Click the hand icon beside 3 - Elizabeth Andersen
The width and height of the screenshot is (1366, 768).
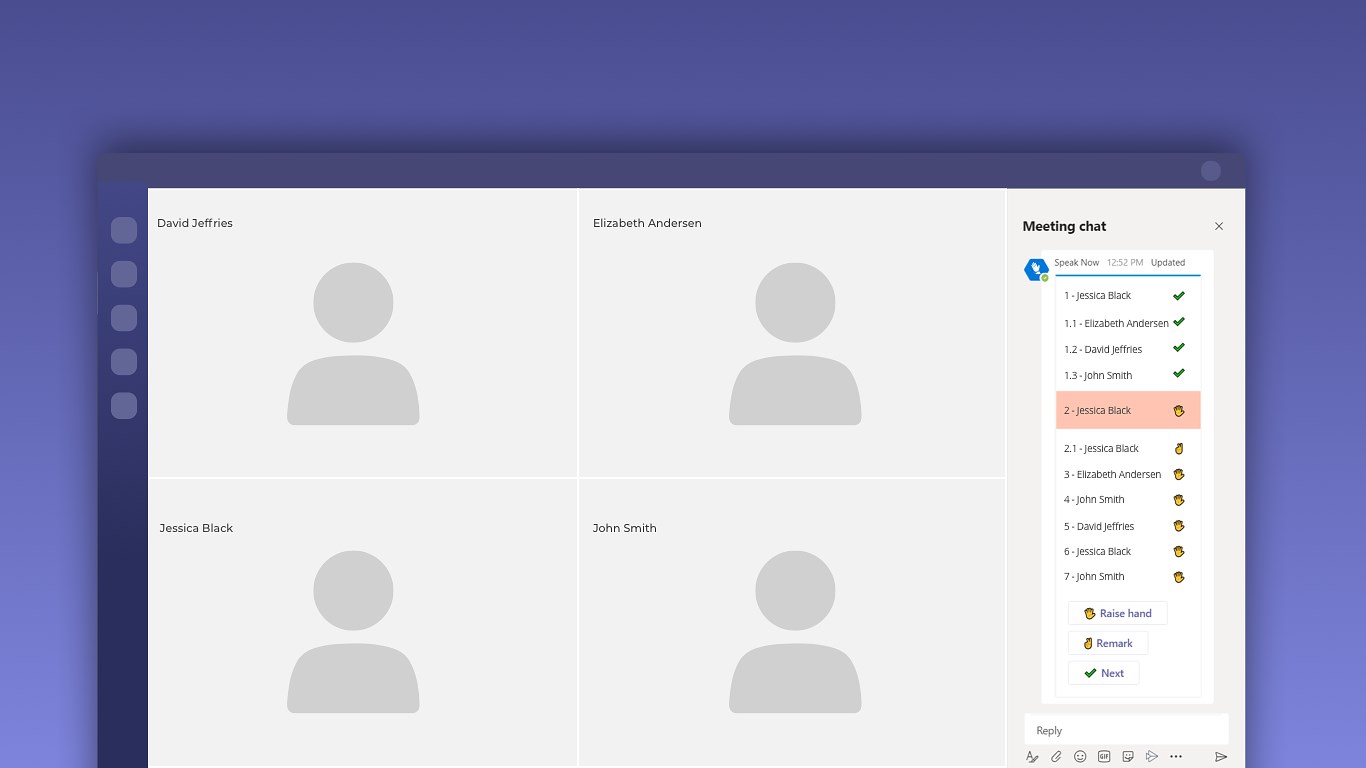(x=1179, y=475)
